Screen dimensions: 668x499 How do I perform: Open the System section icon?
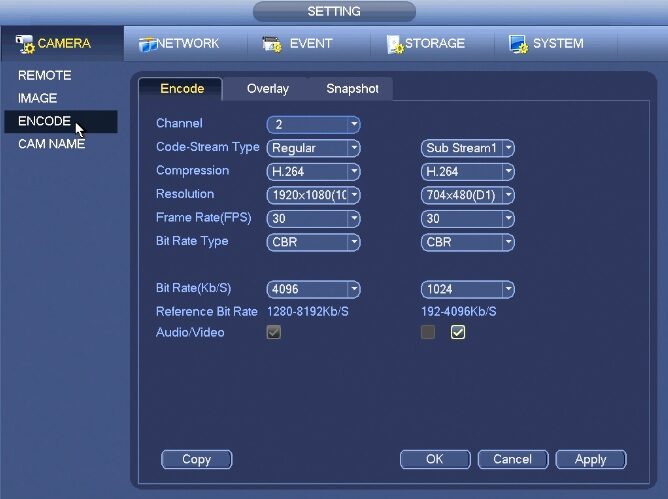point(517,44)
